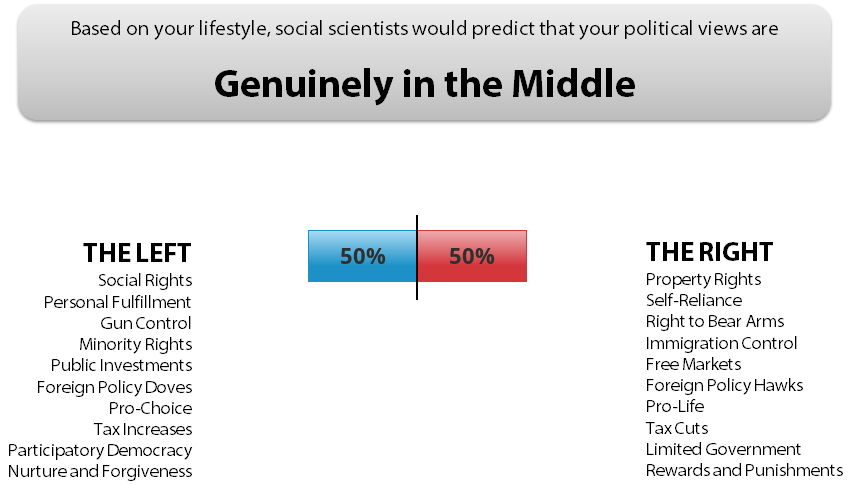
Task: Click the 'Genuinely in the Middle' headline
Action: click(424, 84)
